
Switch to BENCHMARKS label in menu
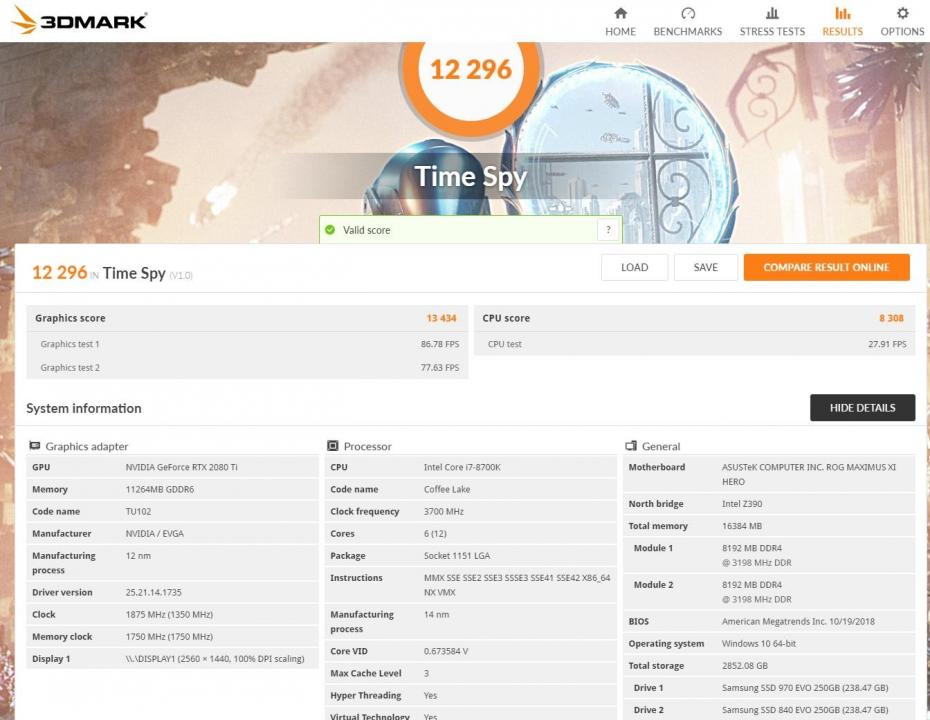click(687, 31)
